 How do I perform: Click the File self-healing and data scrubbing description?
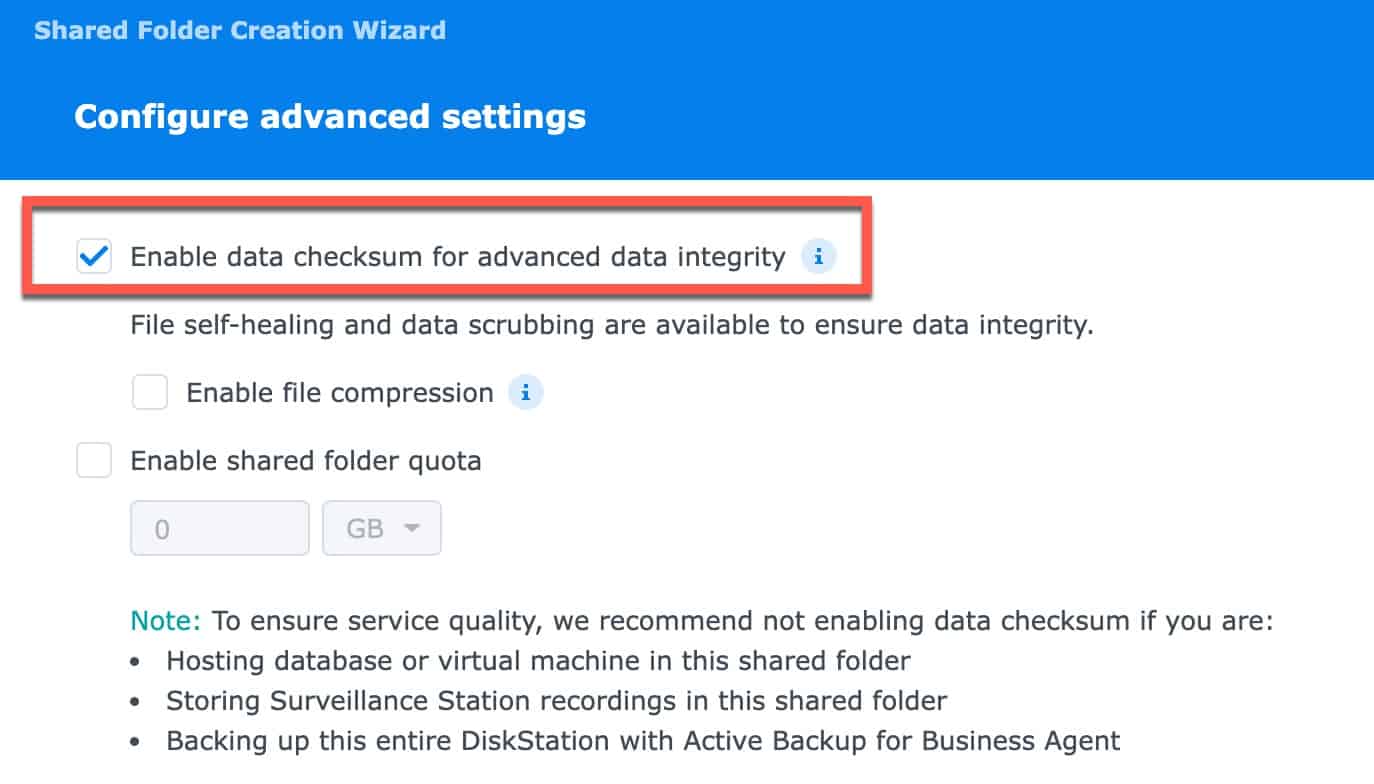612,325
